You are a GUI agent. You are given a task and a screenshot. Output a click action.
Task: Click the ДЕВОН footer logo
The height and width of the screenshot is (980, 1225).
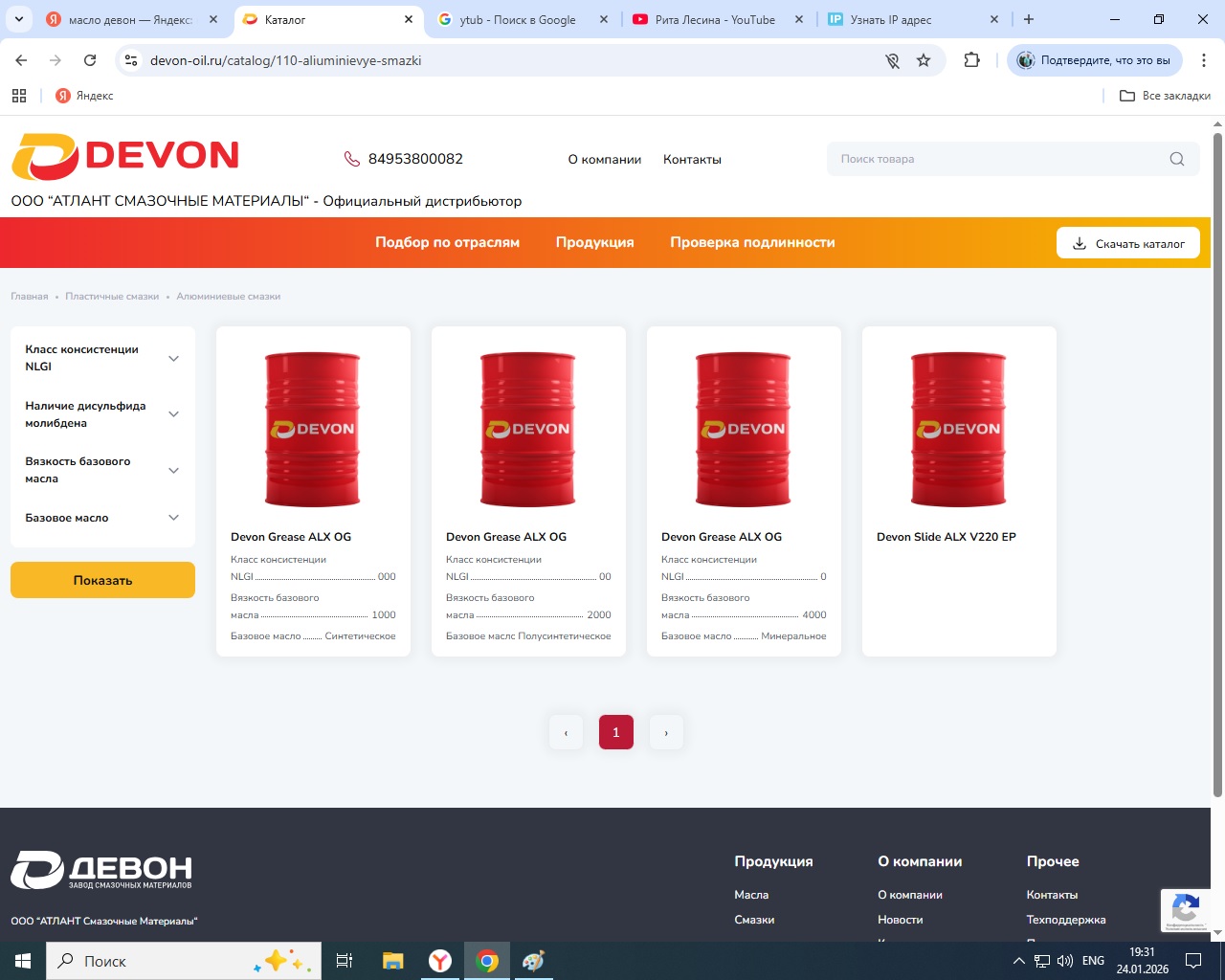coord(101,870)
